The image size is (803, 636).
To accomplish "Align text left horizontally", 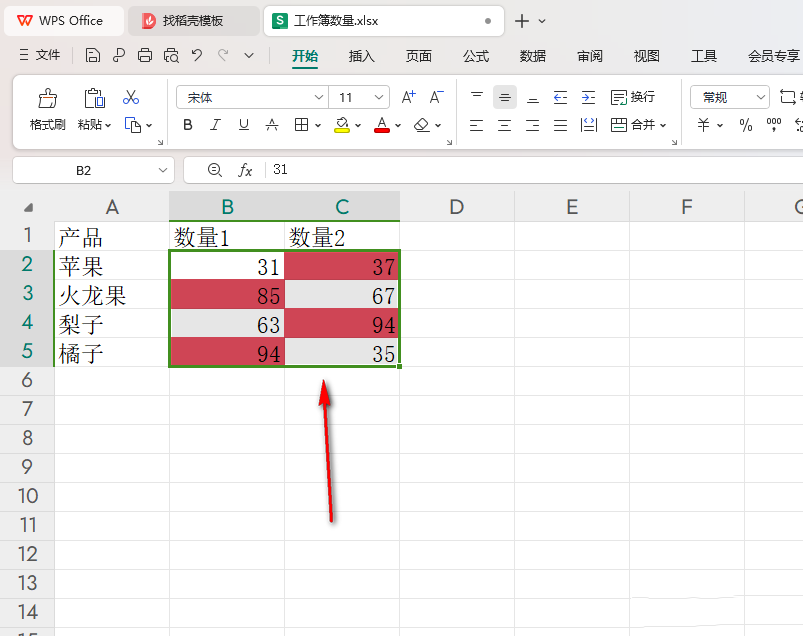I will 477,125.
